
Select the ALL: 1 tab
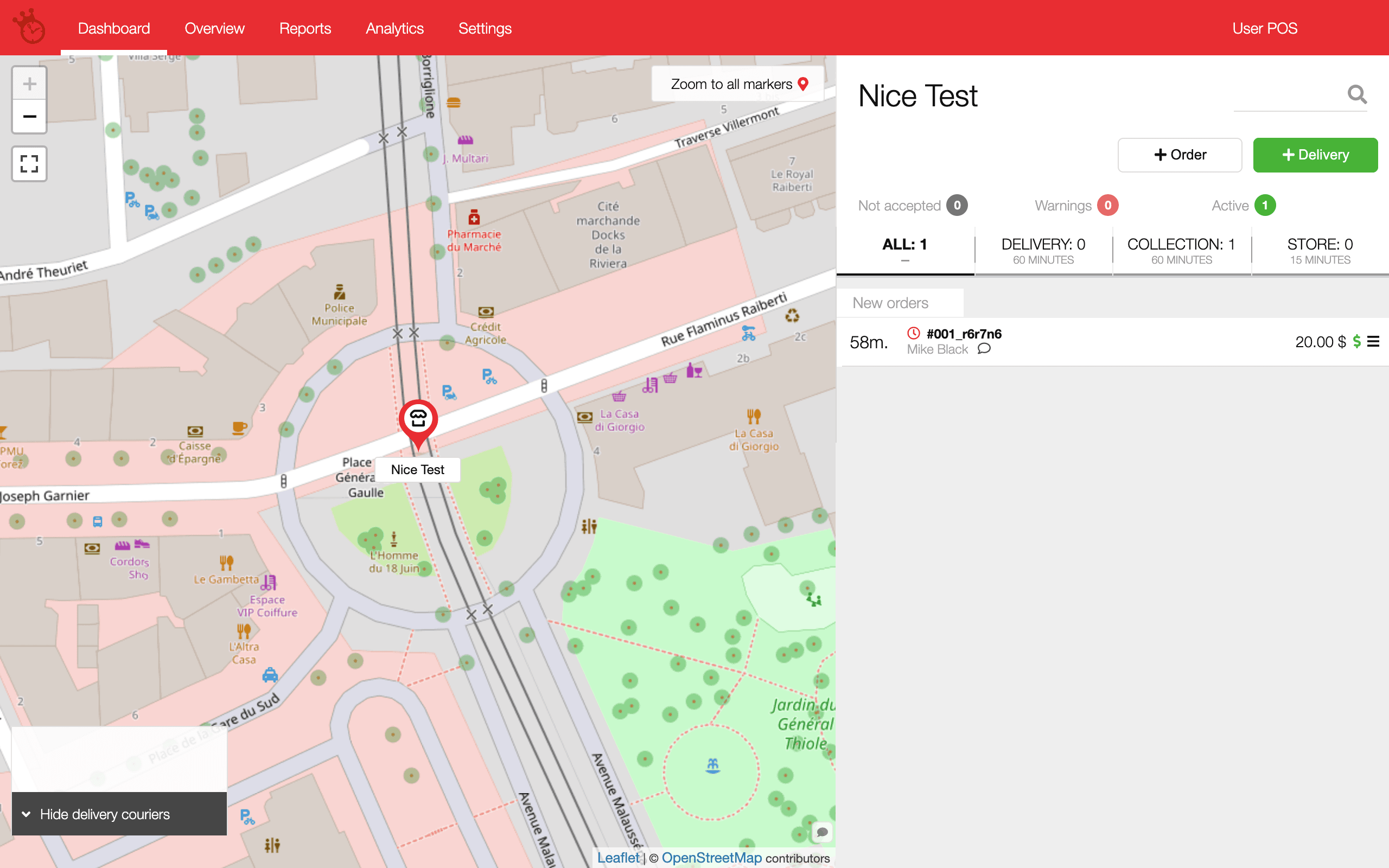coord(904,251)
